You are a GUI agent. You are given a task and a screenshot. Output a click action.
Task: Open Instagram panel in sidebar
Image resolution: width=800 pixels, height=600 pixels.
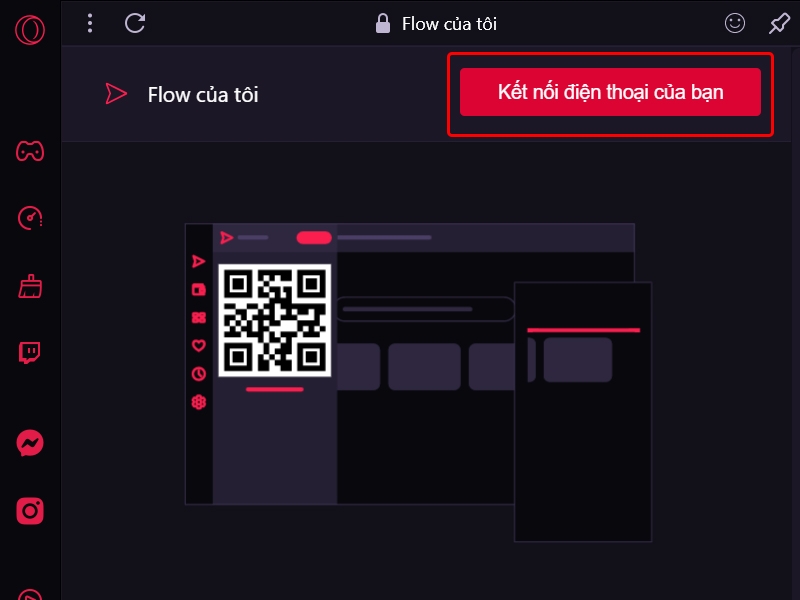pyautogui.click(x=30, y=511)
